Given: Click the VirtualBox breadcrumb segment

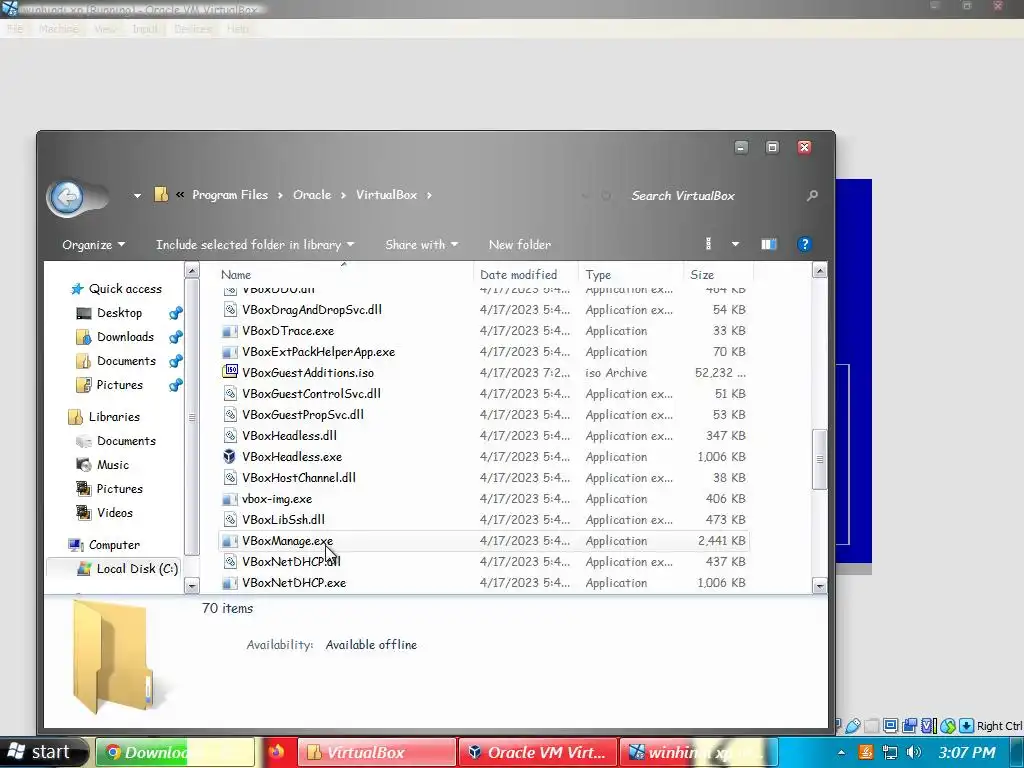Looking at the screenshot, I should coord(386,195).
